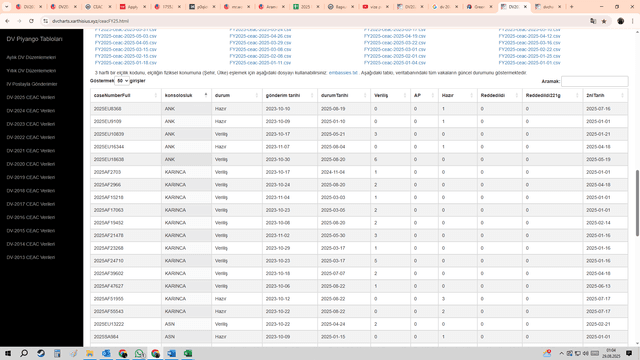This screenshot has height=360, width=640.
Task: Sort table by gönderim tarihi column
Action: (x=290, y=95)
